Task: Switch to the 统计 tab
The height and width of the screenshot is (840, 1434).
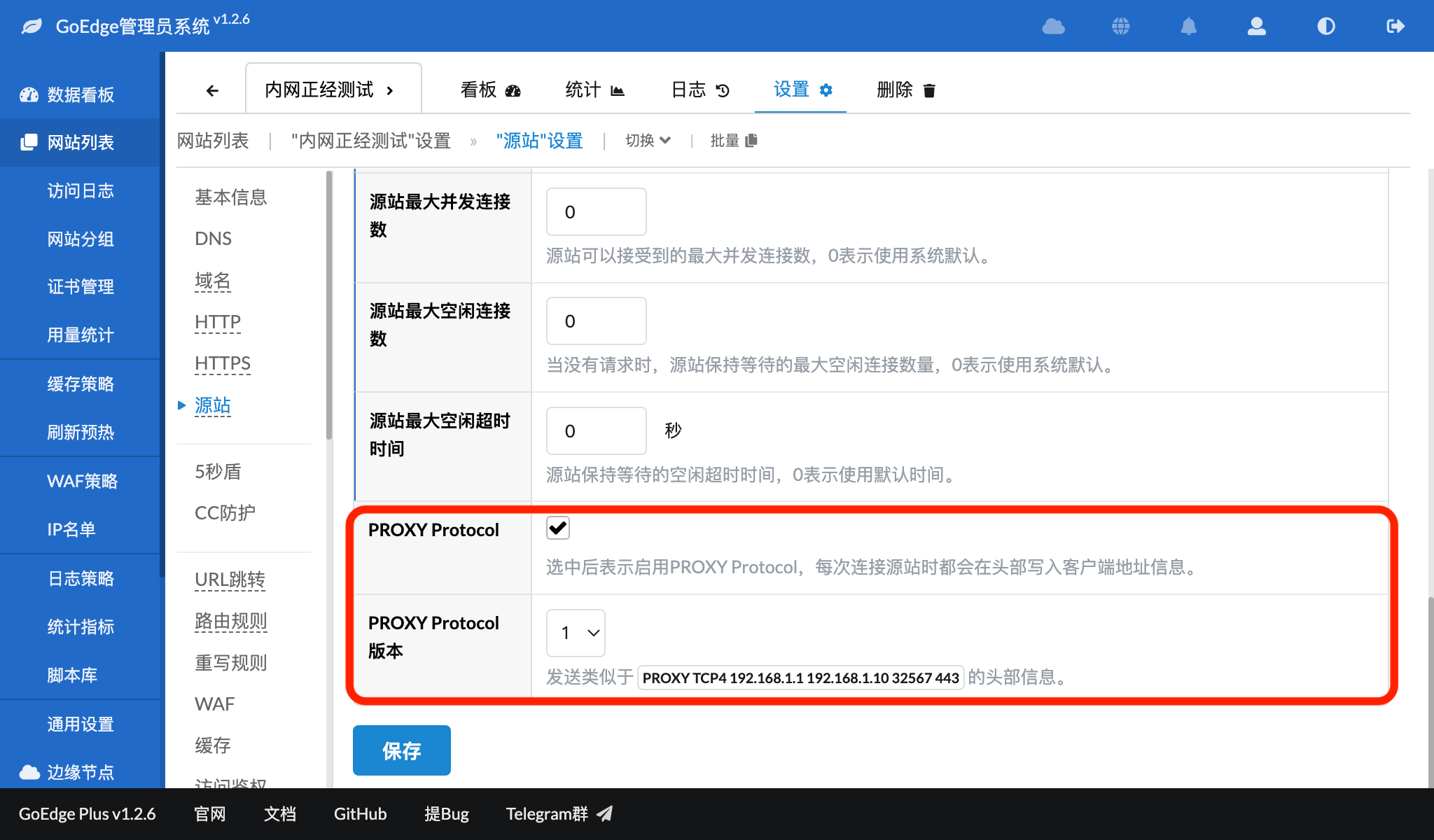Action: (x=594, y=90)
